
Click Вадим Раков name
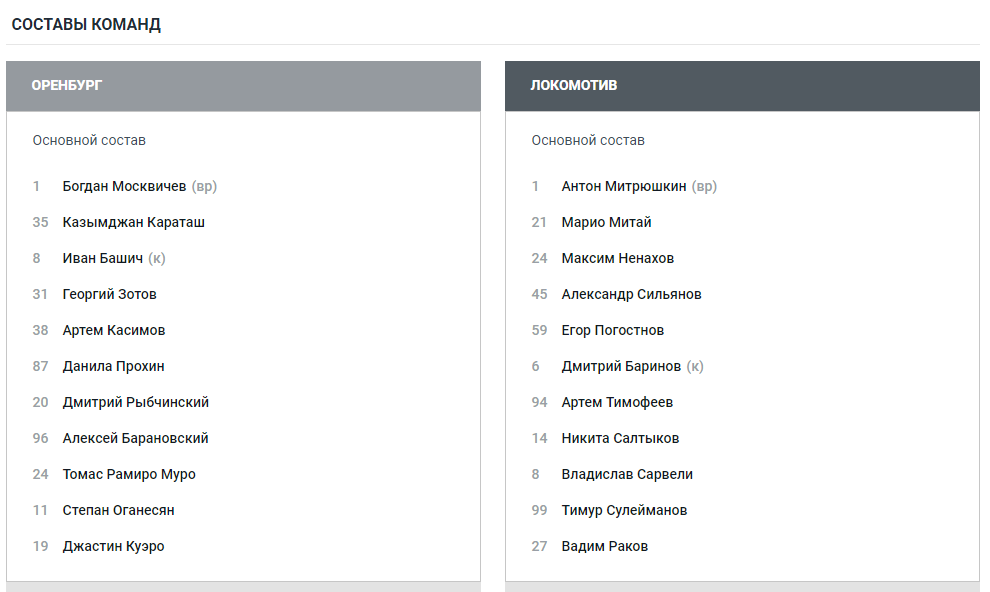point(604,546)
